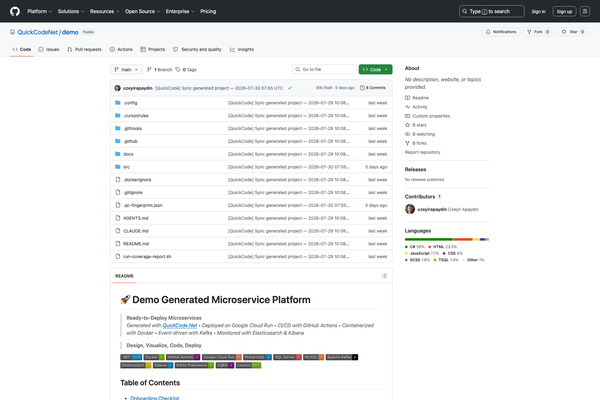Switch to Security and quality tab
This screenshot has height=400, width=600.
tap(197, 49)
